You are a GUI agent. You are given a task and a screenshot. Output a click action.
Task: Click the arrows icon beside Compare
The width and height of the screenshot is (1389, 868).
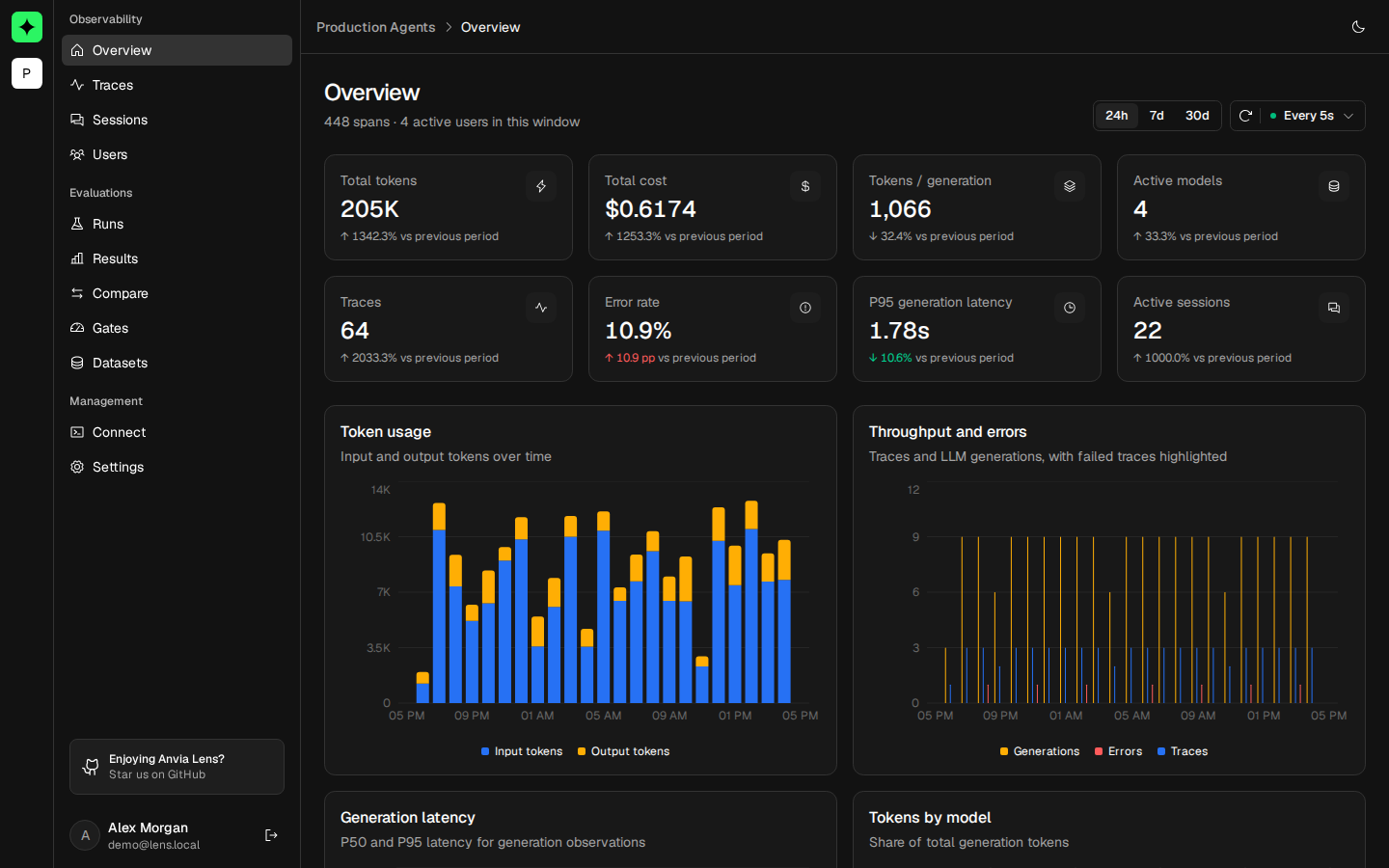pos(77,293)
